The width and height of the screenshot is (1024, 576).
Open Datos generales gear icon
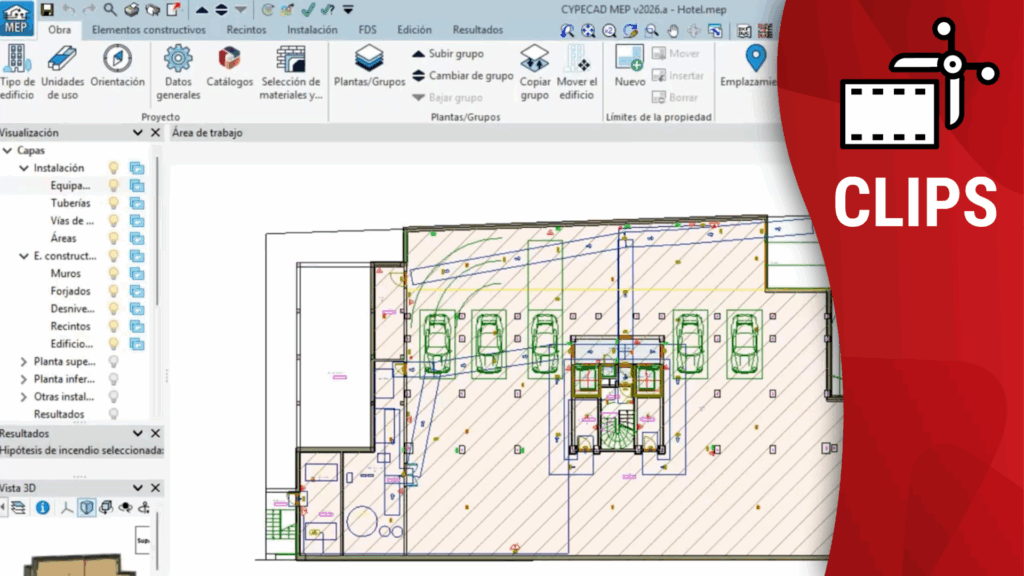pyautogui.click(x=178, y=60)
